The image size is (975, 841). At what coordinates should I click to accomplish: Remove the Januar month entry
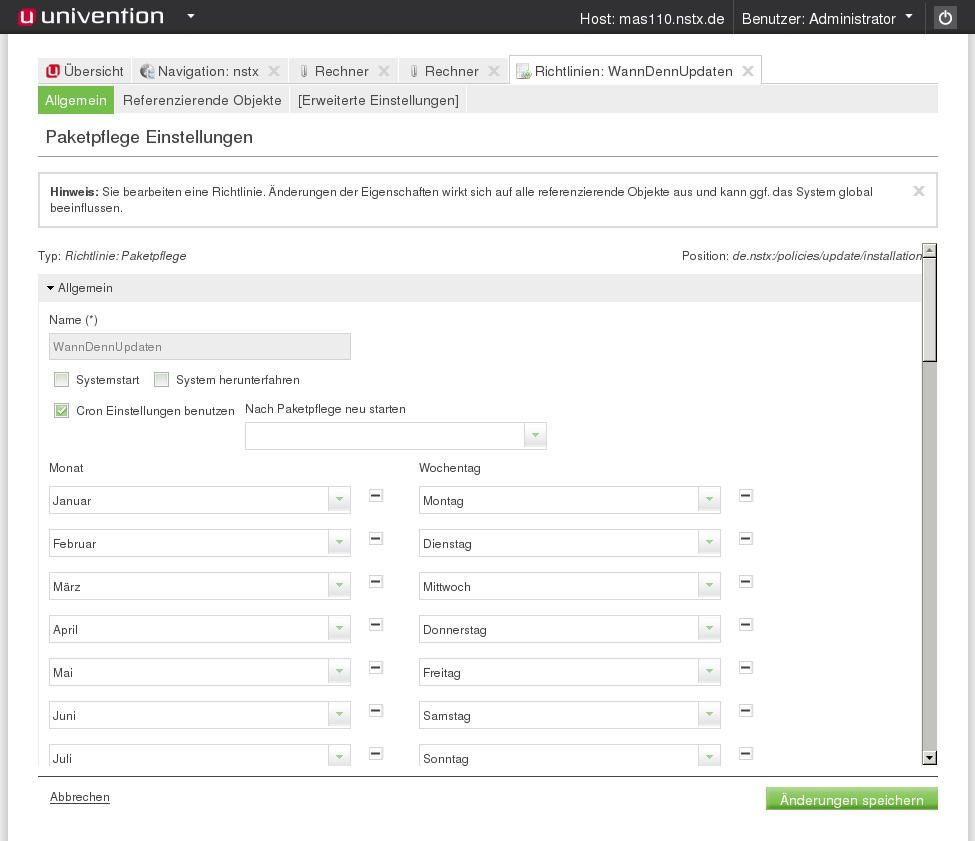coord(376,496)
